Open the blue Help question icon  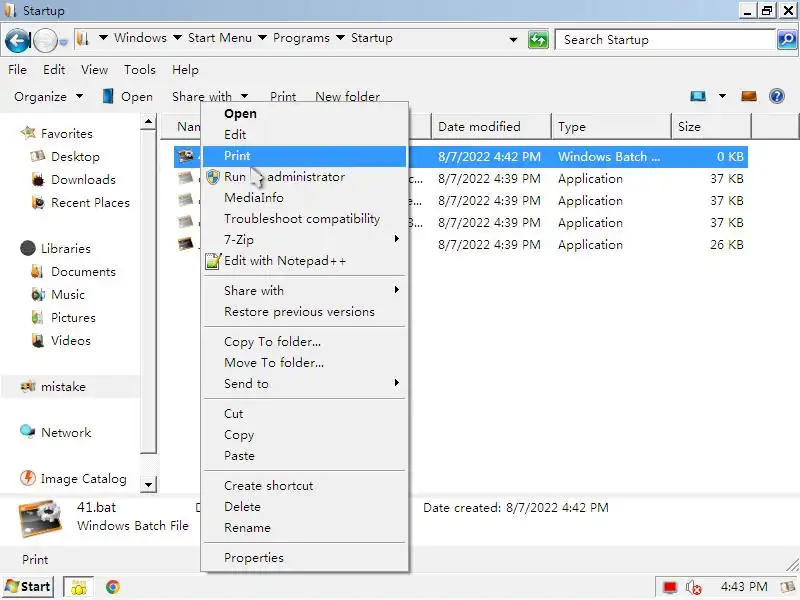(x=777, y=96)
